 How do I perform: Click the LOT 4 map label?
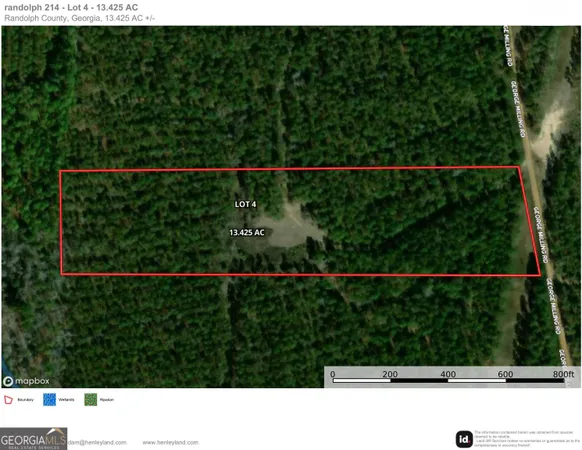[245, 204]
